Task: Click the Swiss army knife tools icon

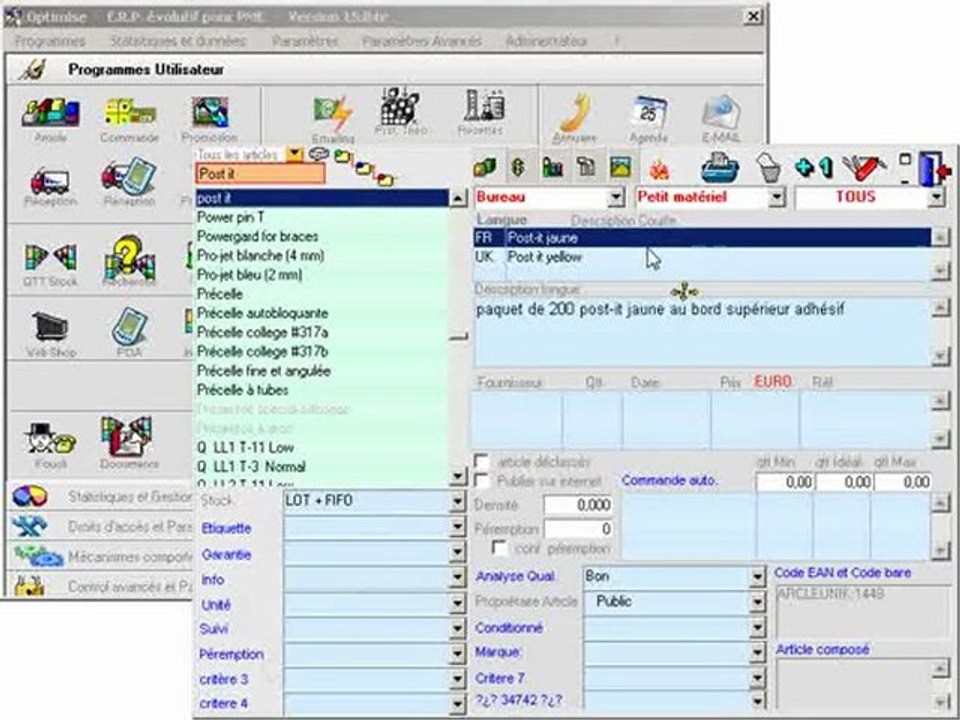Action: point(864,167)
